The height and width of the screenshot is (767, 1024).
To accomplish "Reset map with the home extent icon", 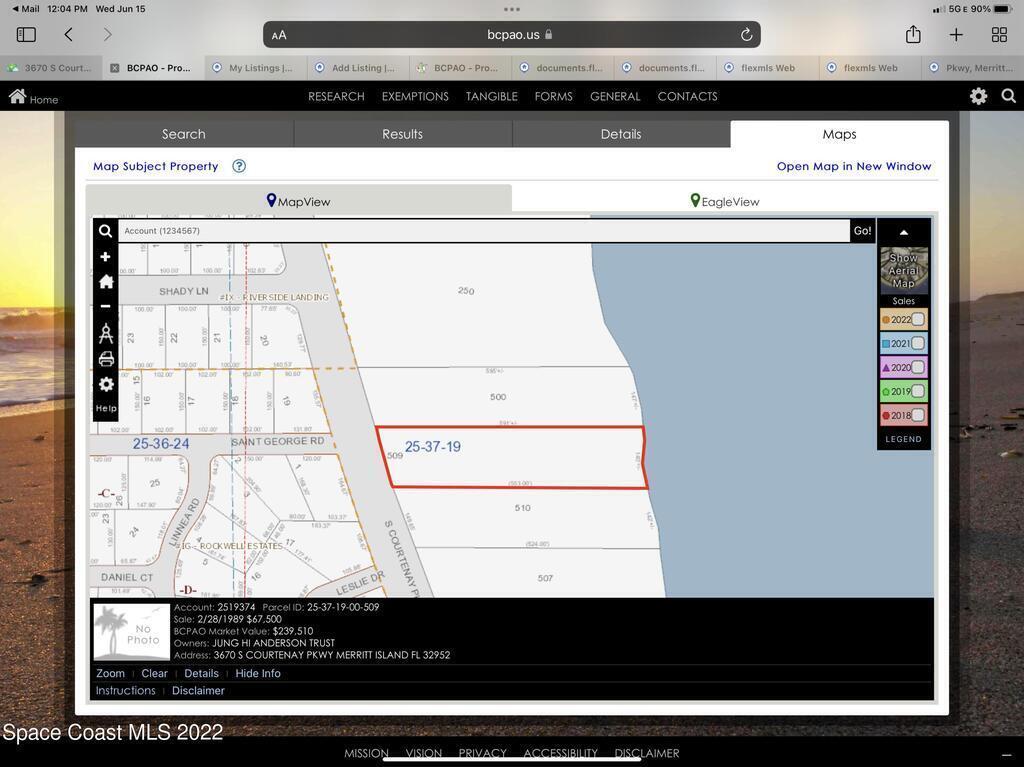I will coord(105,282).
